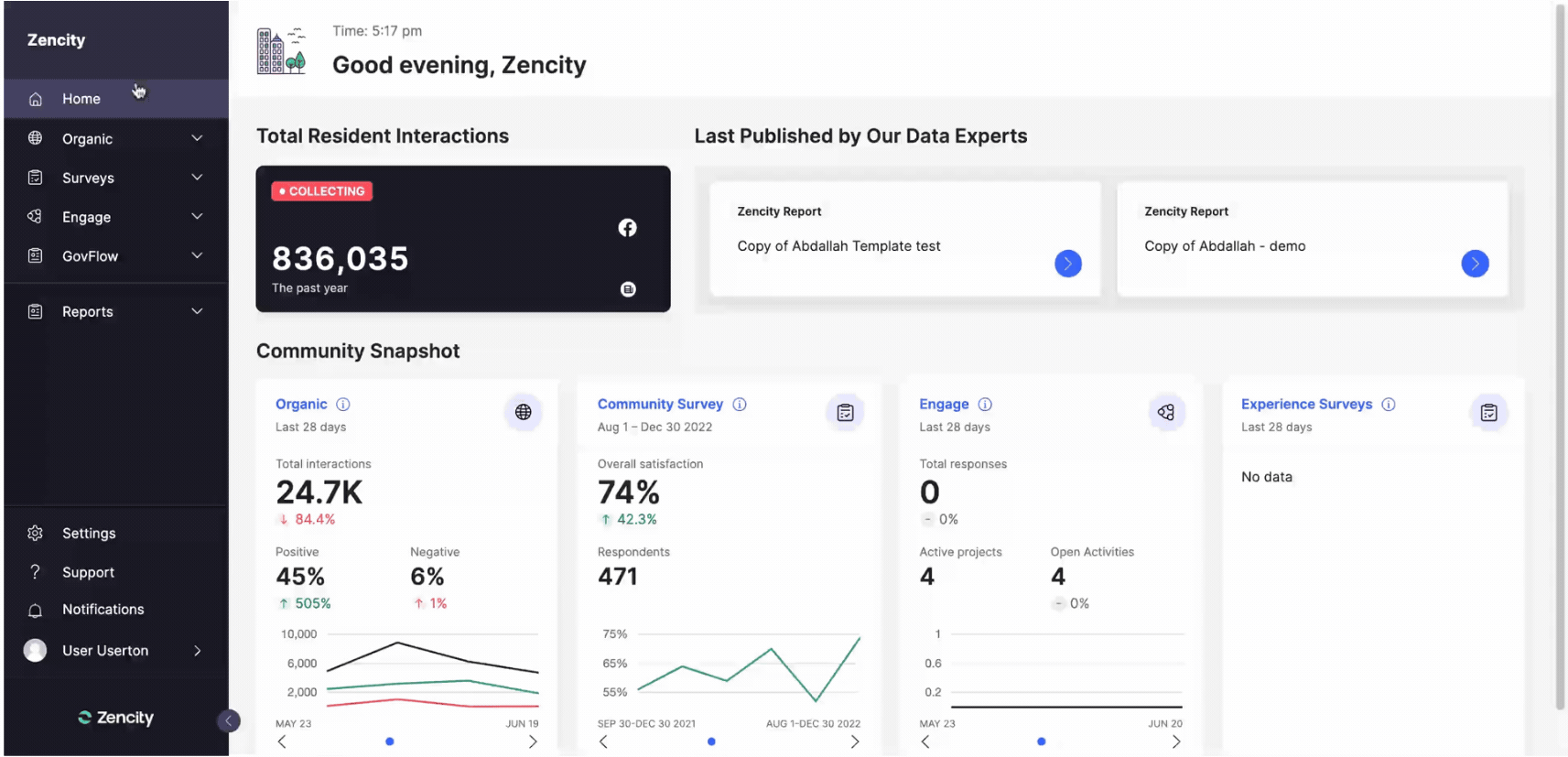The width and height of the screenshot is (1568, 757).
Task: Click the Support question mark icon
Action: 35,572
